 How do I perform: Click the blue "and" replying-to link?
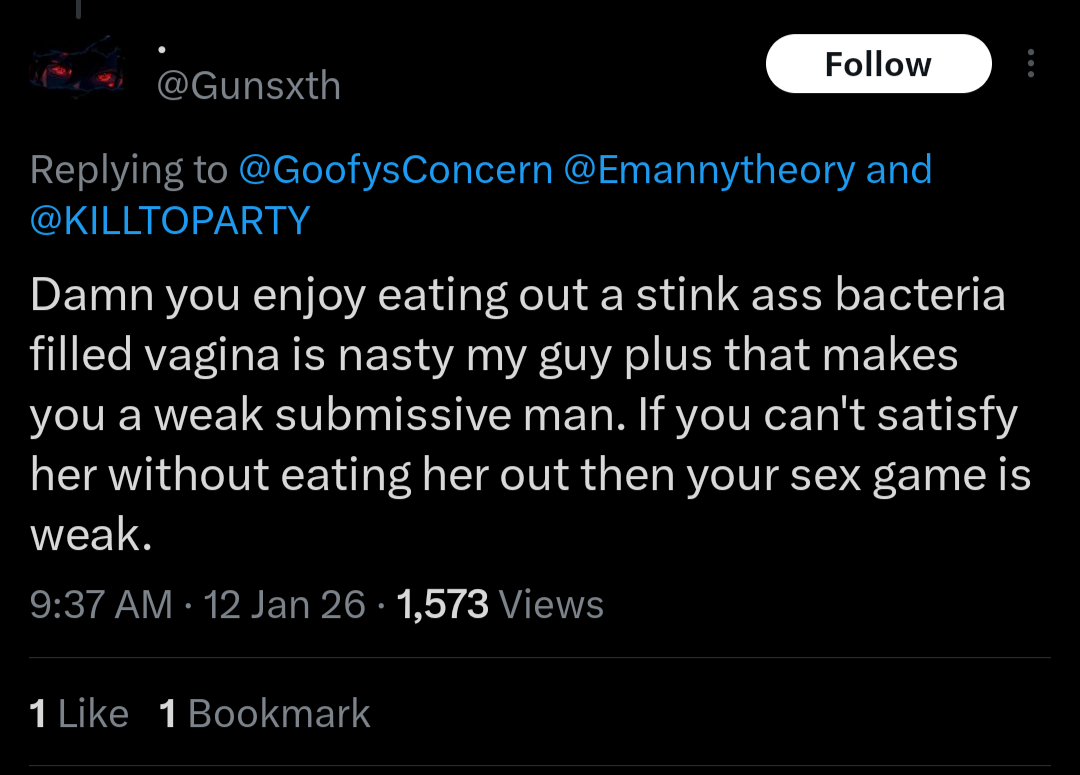[899, 170]
